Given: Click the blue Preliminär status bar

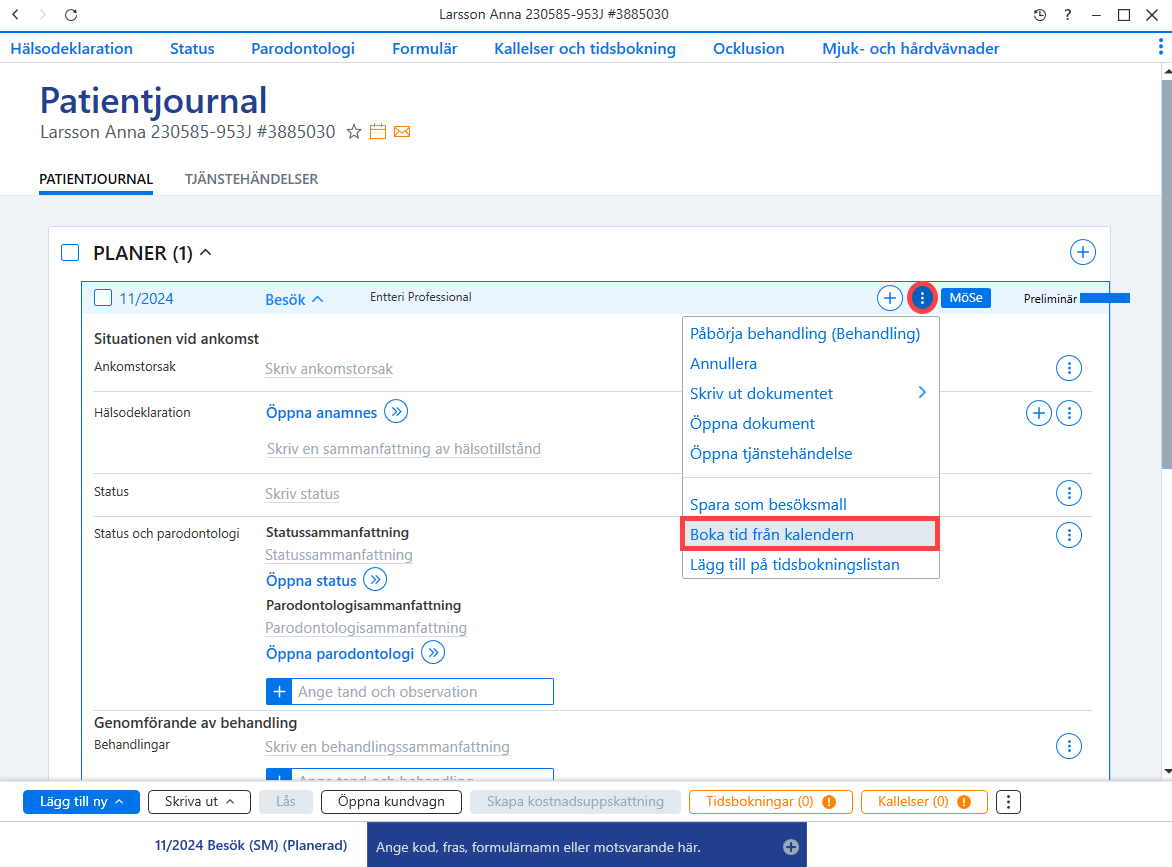Looking at the screenshot, I should [1105, 298].
